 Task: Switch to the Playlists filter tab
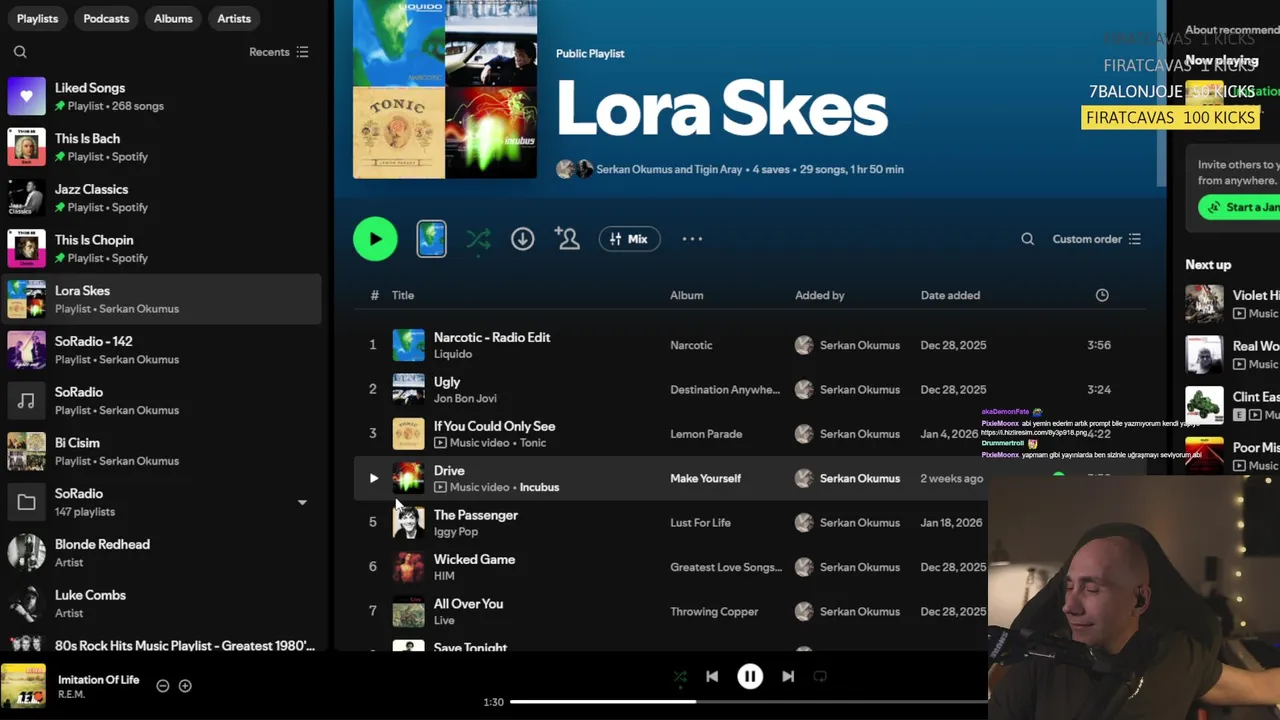(x=37, y=18)
